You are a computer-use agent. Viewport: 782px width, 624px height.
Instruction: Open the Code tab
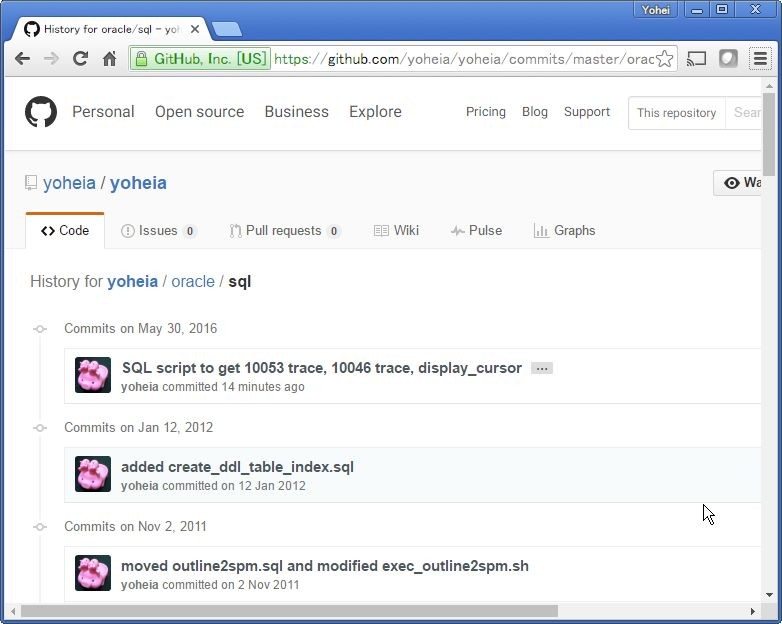pyautogui.click(x=65, y=230)
